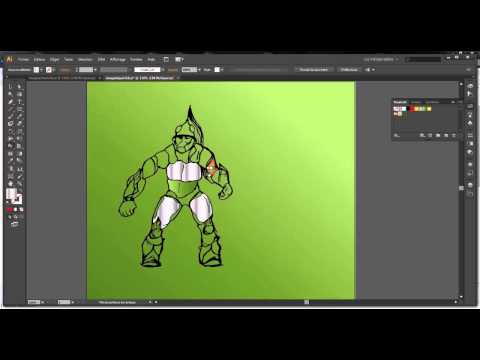Click the Fill box in the toolbox
The width and height of the screenshot is (480, 360).
pyautogui.click(x=11, y=194)
